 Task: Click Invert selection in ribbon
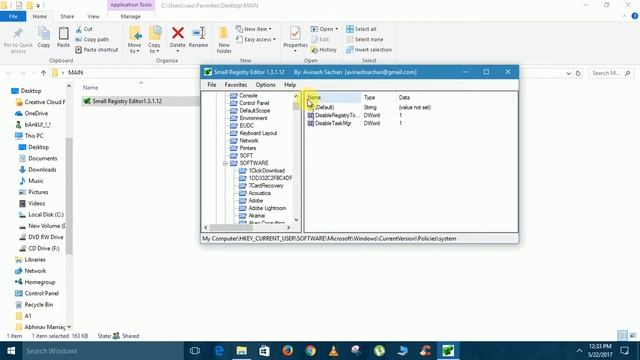tap(369, 50)
